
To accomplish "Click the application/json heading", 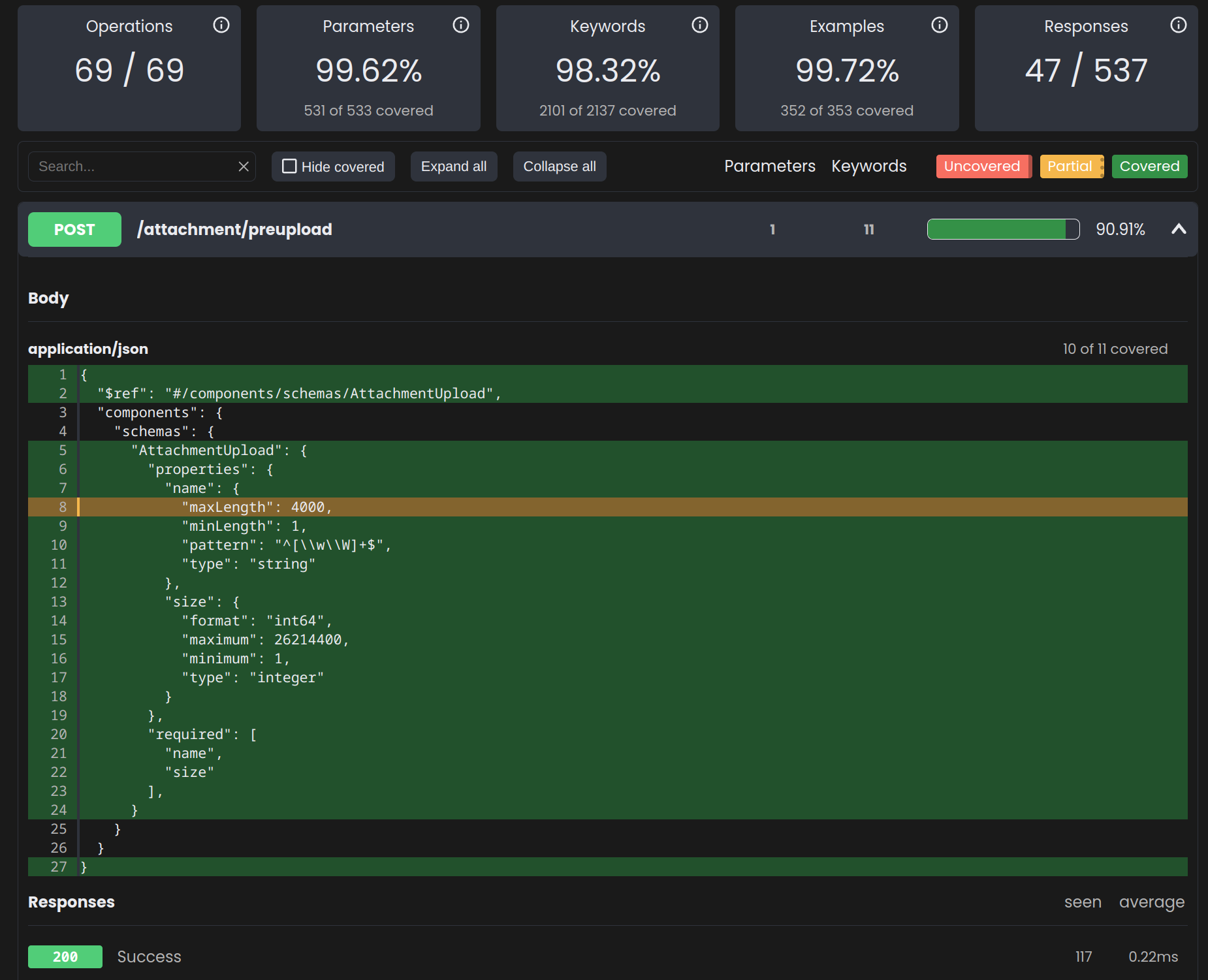I will (88, 349).
